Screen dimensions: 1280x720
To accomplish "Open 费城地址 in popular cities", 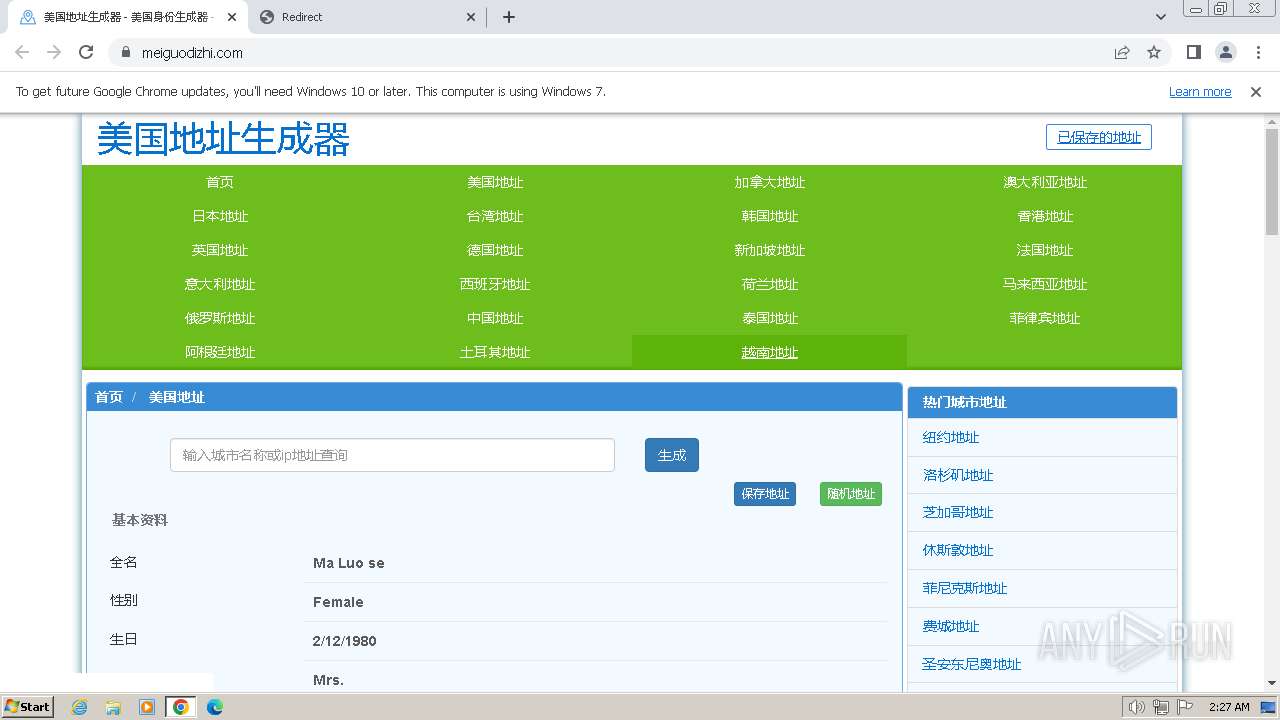I will click(951, 626).
